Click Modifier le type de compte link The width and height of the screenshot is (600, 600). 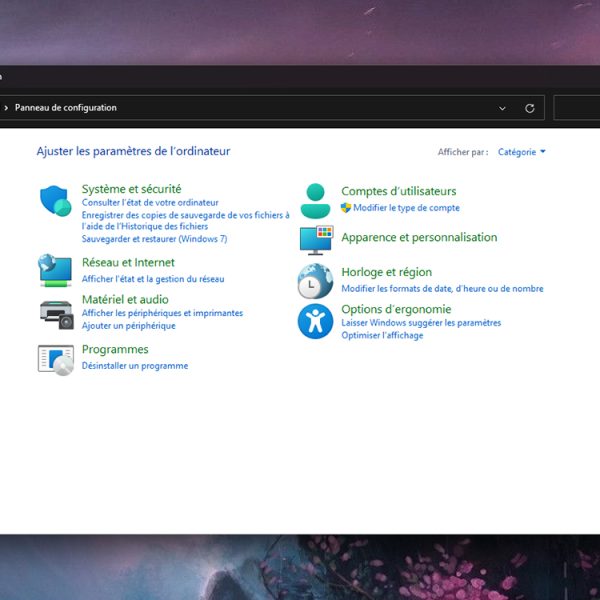[406, 208]
